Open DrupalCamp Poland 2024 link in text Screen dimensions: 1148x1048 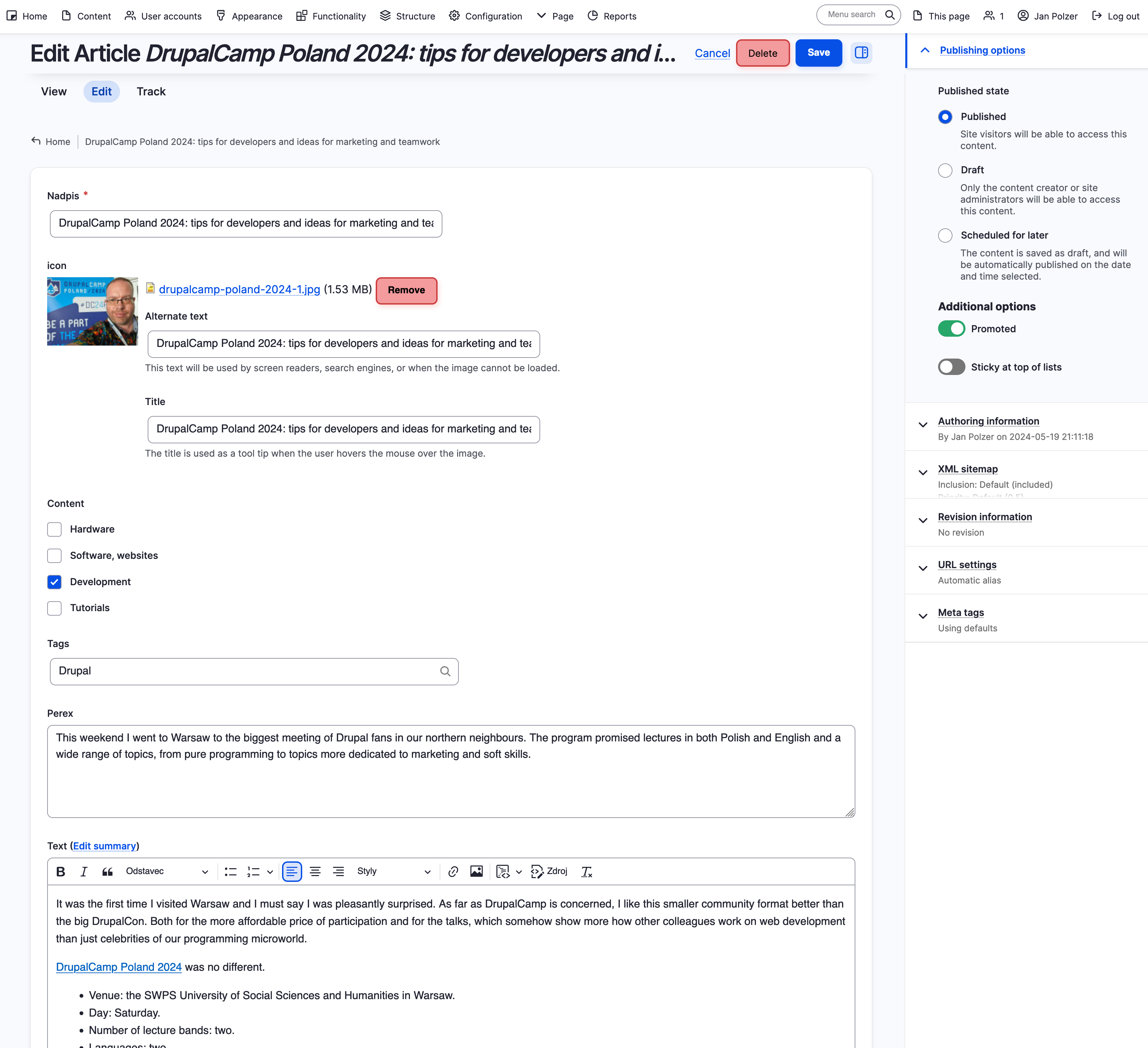(118, 967)
